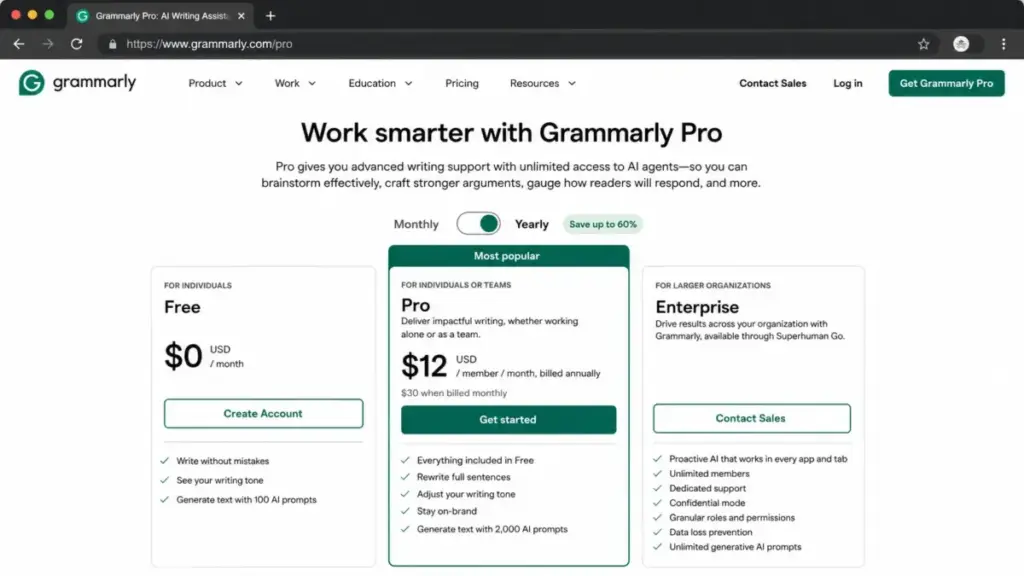Expand the Work dropdown menu
Image resolution: width=1024 pixels, height=576 pixels.
pos(295,83)
